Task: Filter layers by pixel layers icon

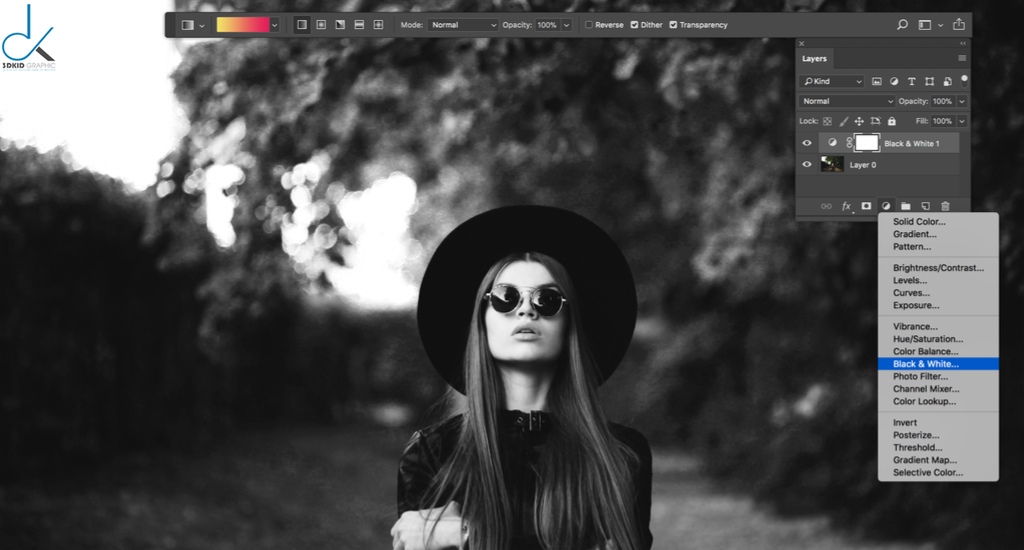Action: [x=876, y=82]
